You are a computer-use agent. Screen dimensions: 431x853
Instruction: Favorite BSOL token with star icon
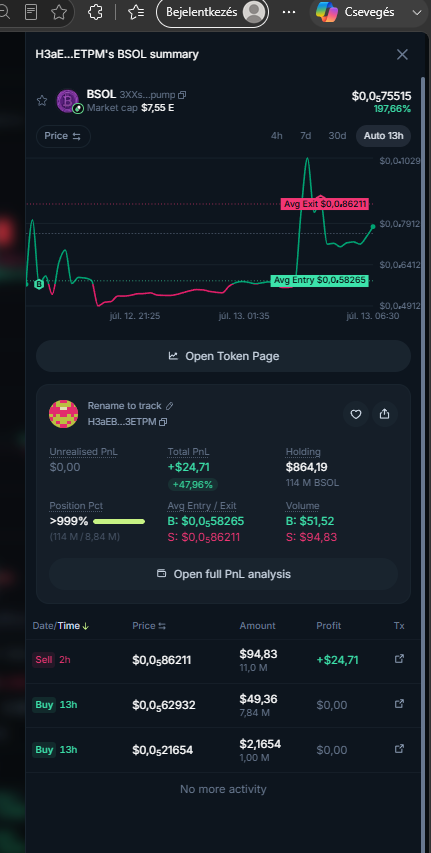(x=42, y=101)
